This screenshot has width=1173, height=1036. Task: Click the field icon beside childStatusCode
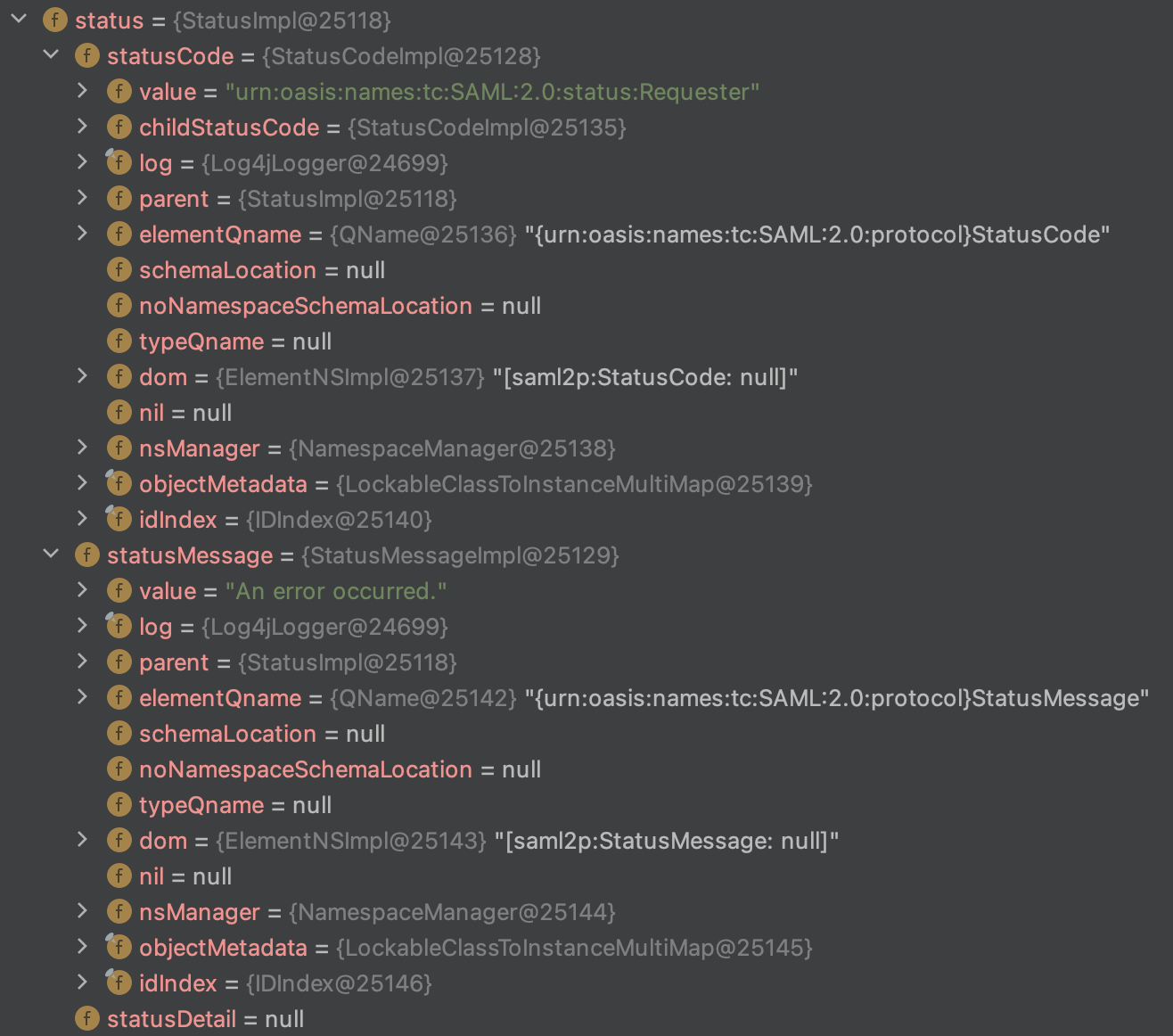coord(119,127)
